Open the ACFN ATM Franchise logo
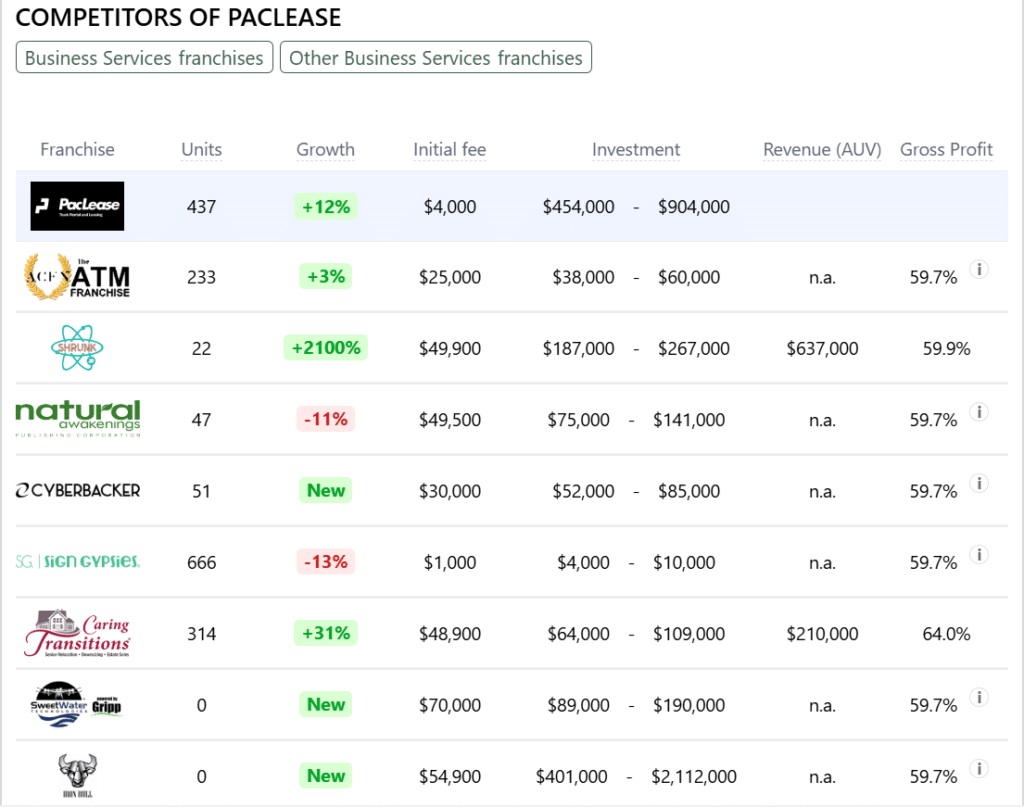Viewport: 1024px width, 807px height. [77, 277]
